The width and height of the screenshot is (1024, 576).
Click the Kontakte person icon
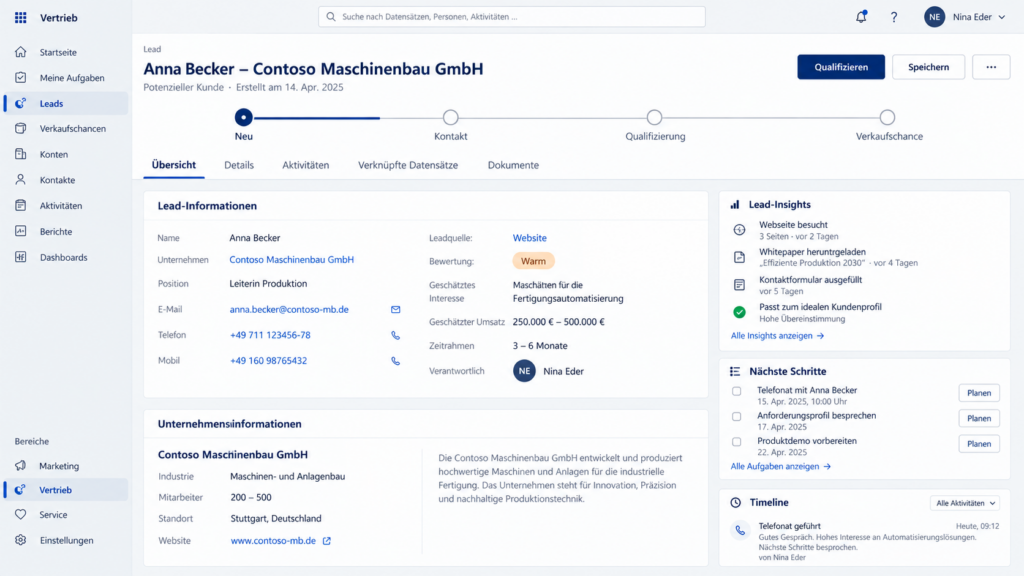21,180
